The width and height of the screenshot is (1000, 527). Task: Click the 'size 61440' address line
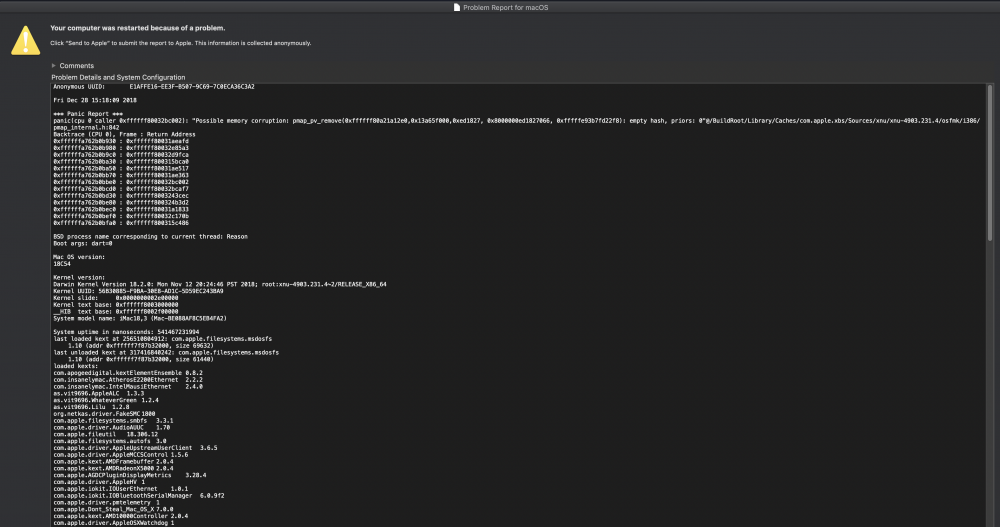pos(140,360)
